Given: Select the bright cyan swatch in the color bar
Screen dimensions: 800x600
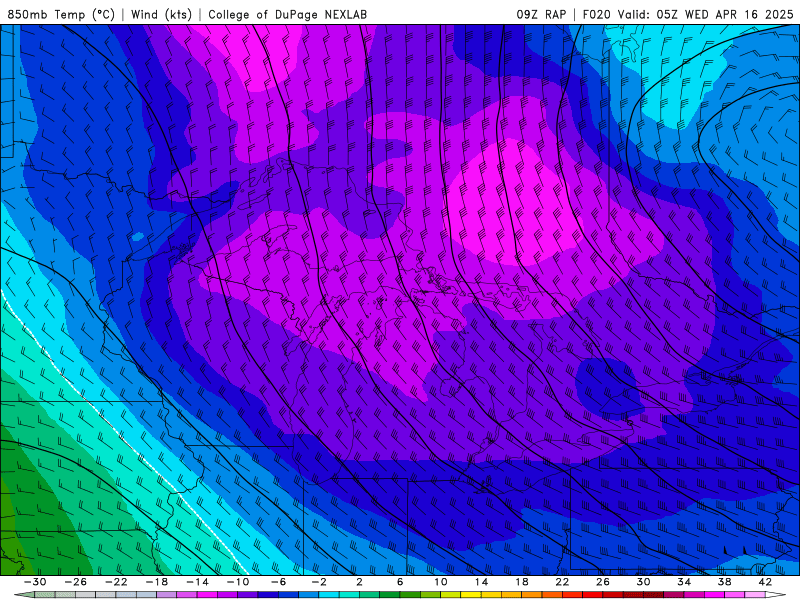Looking at the screenshot, I should [x=329, y=595].
